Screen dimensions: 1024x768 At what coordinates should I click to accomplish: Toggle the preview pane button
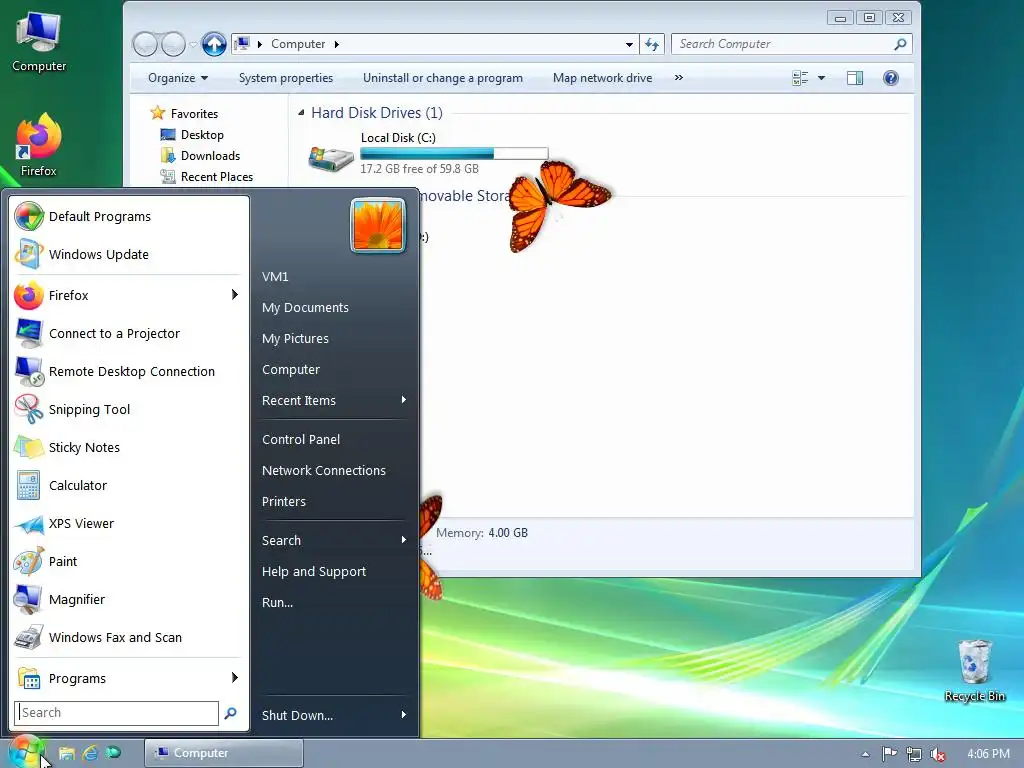click(x=855, y=78)
